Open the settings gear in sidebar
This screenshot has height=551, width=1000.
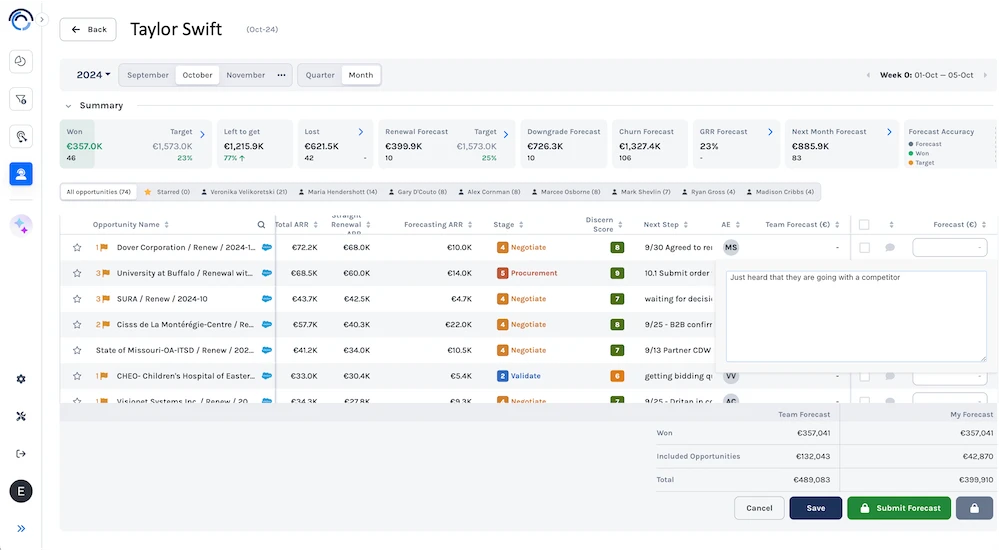(21, 379)
